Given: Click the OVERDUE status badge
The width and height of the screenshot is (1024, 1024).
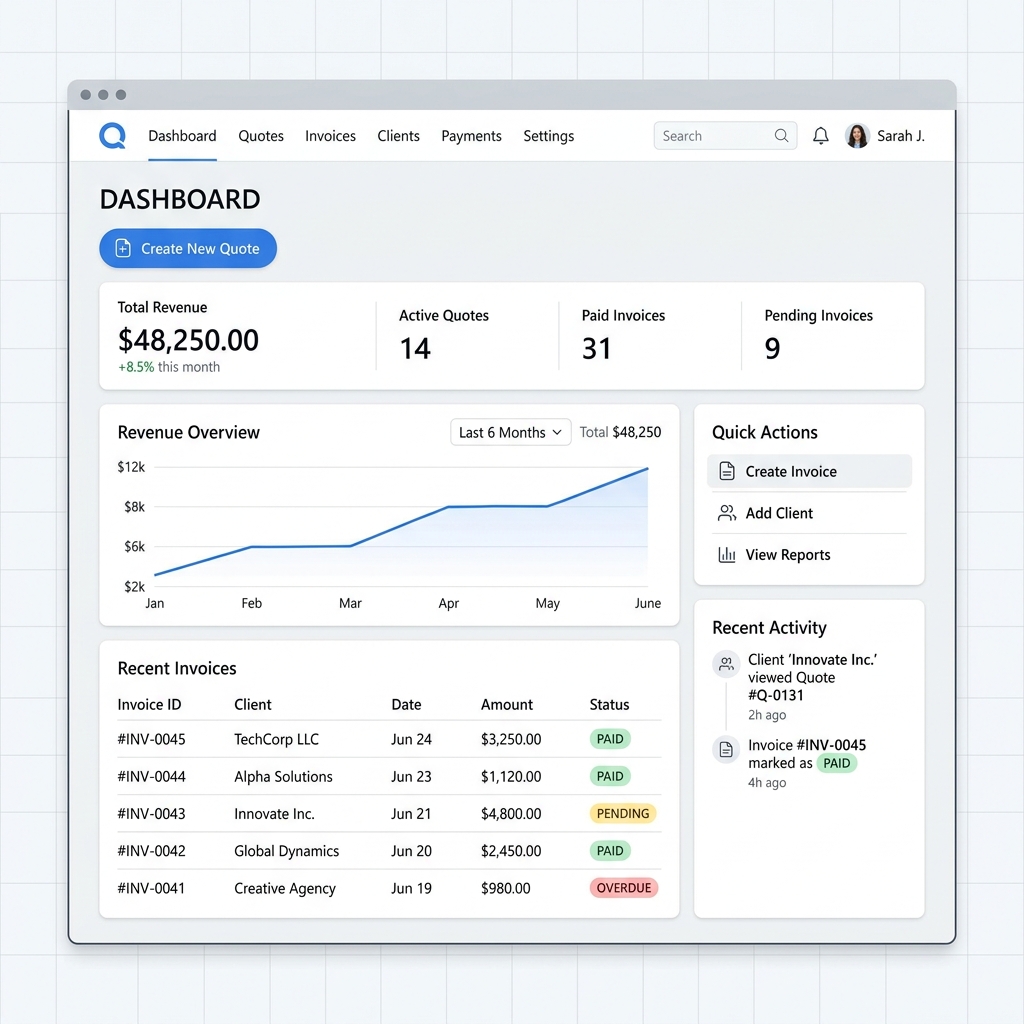Looking at the screenshot, I should pyautogui.click(x=624, y=888).
